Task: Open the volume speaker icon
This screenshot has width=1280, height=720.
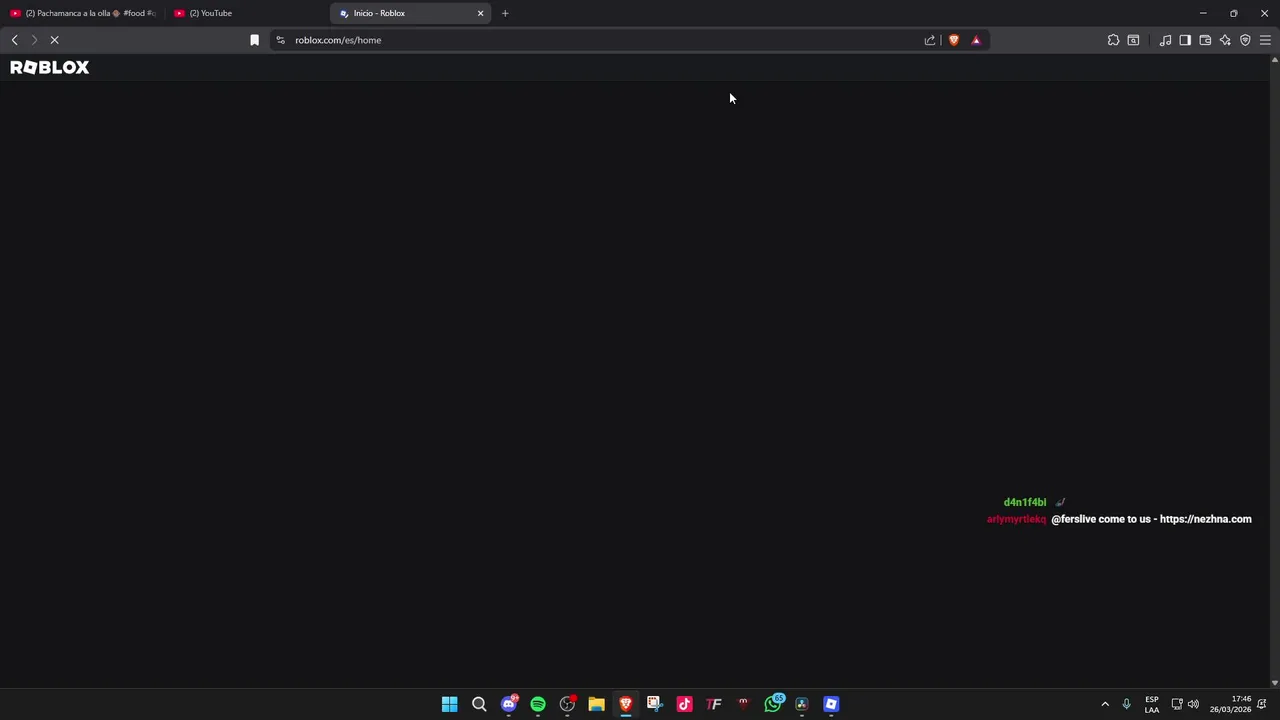Action: (x=1193, y=704)
